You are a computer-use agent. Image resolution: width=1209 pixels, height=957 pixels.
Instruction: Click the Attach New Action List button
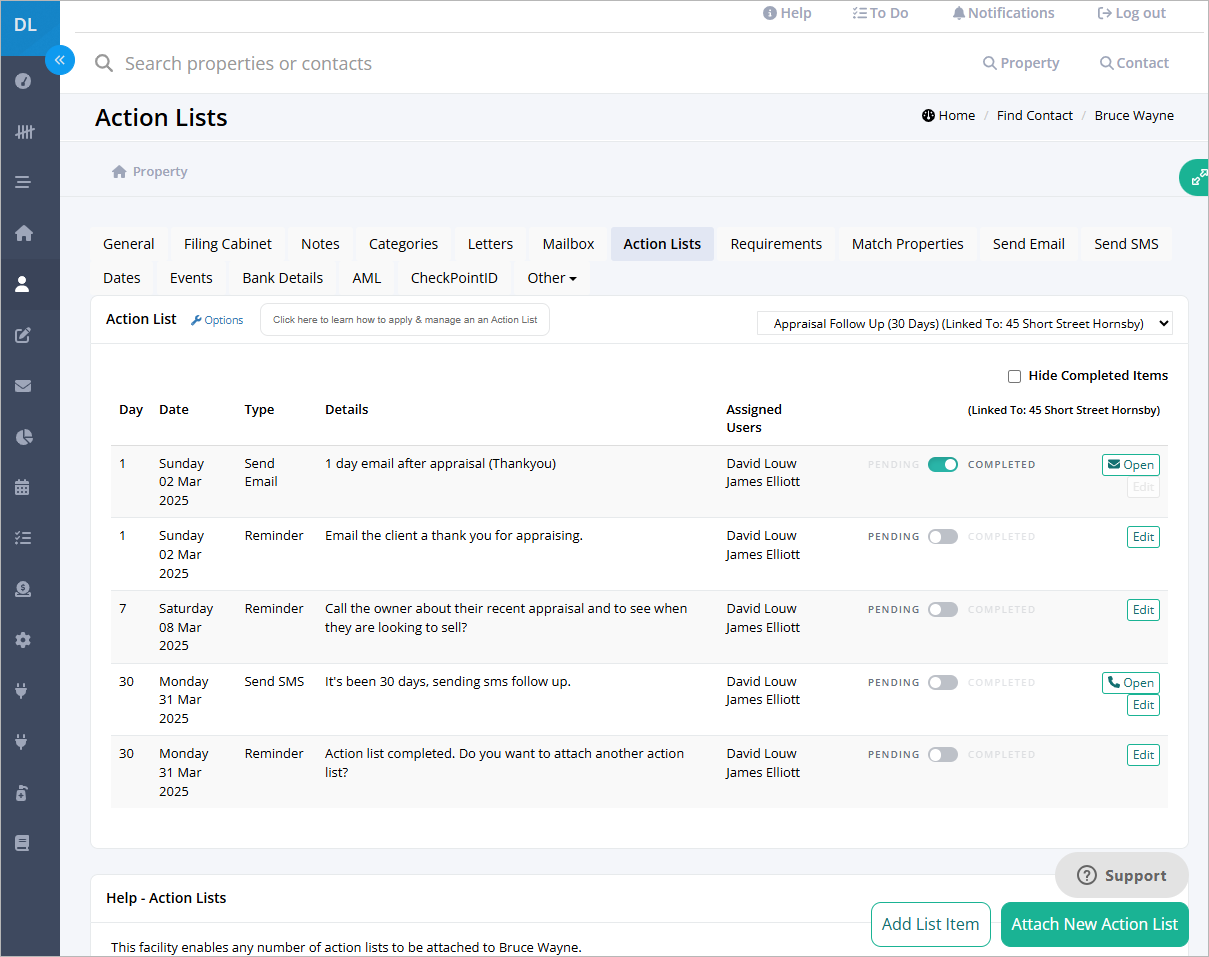click(1094, 924)
